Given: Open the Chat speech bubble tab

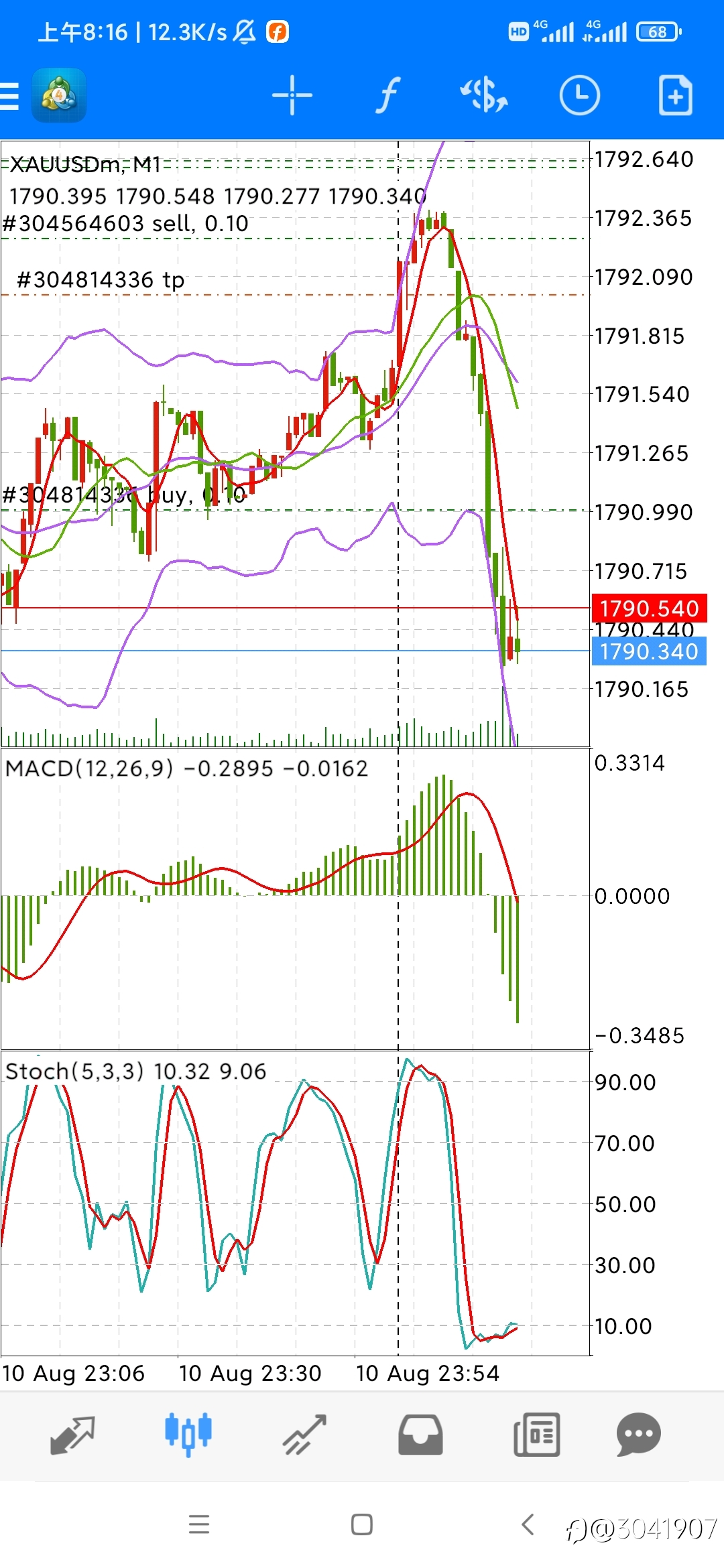Looking at the screenshot, I should point(639,1434).
